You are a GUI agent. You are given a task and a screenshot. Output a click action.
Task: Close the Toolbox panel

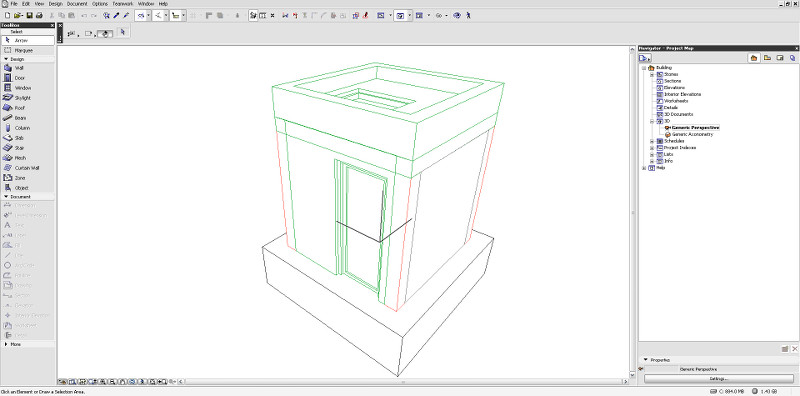(x=52, y=26)
